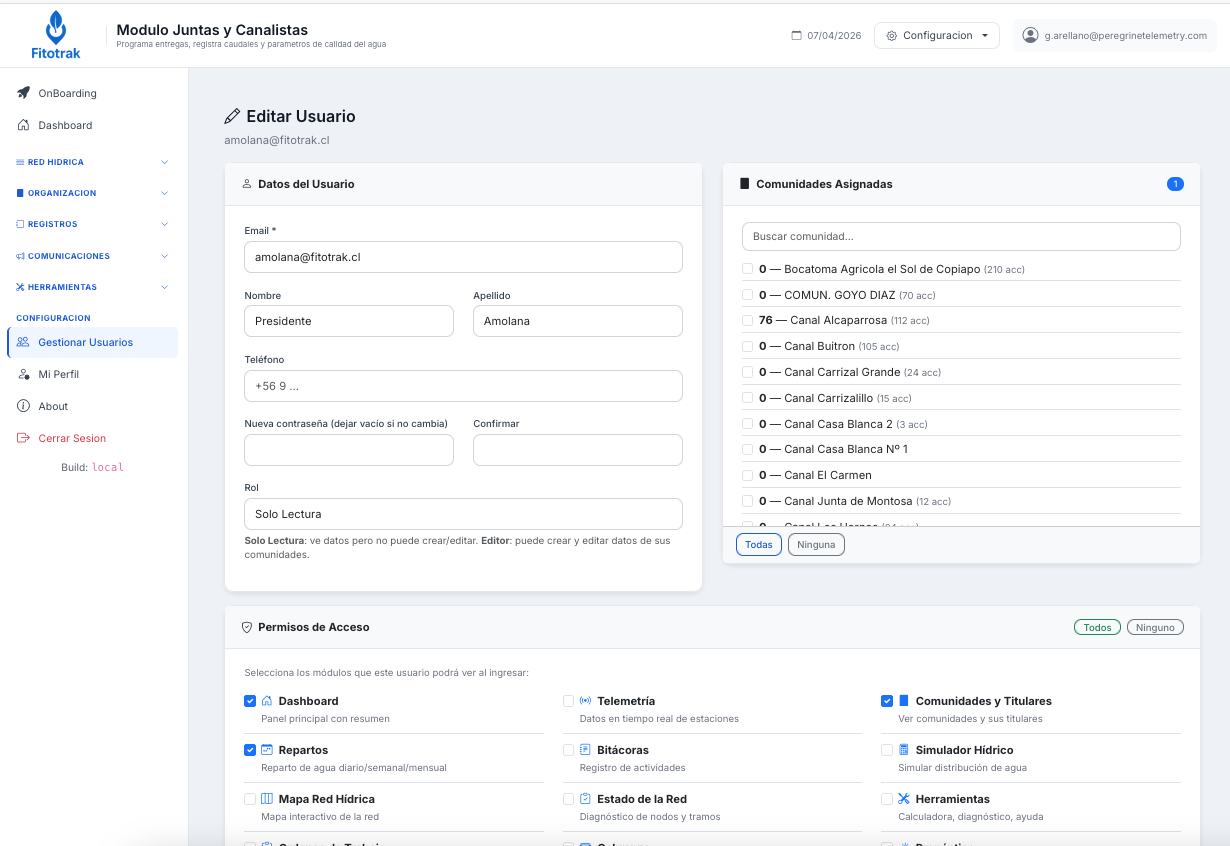Screen dimensions: 1230x846
Task: Click the Fitotrak logo
Action: 56,35
